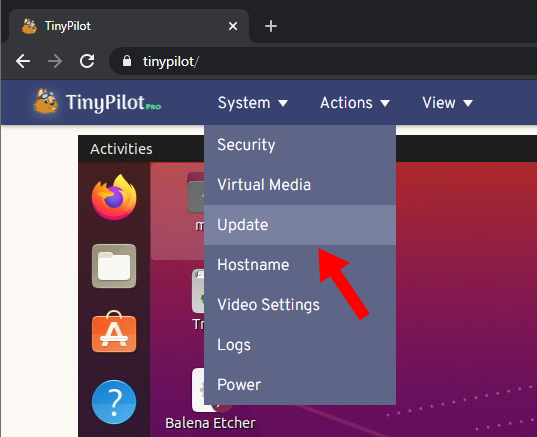
Task: Click the browser forward arrow
Action: 55,61
